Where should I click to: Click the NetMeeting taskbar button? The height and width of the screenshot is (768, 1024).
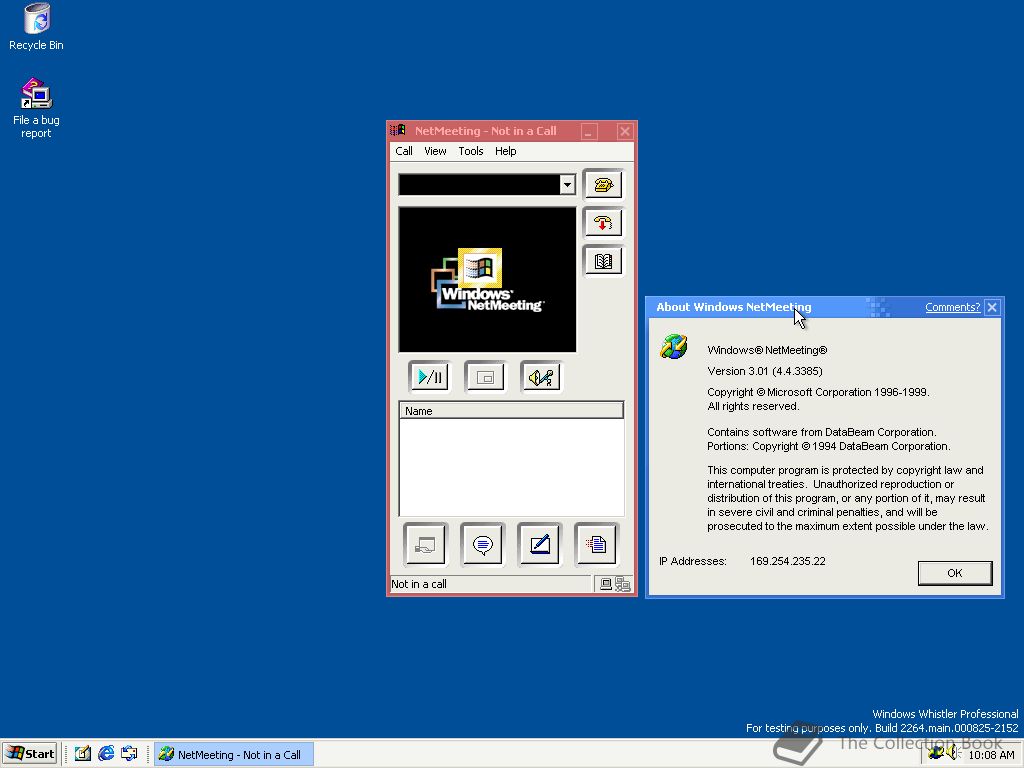[x=234, y=754]
